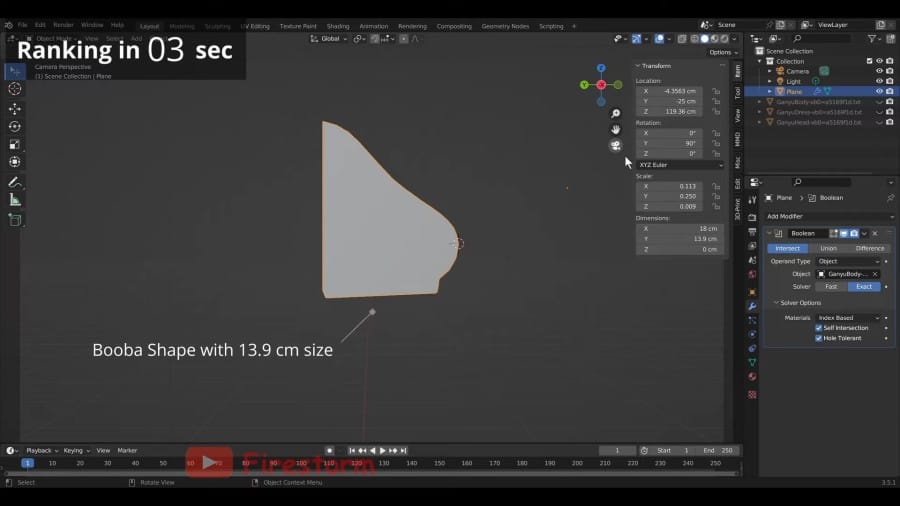
Task: Open the Playback menu in timeline
Action: 41,451
